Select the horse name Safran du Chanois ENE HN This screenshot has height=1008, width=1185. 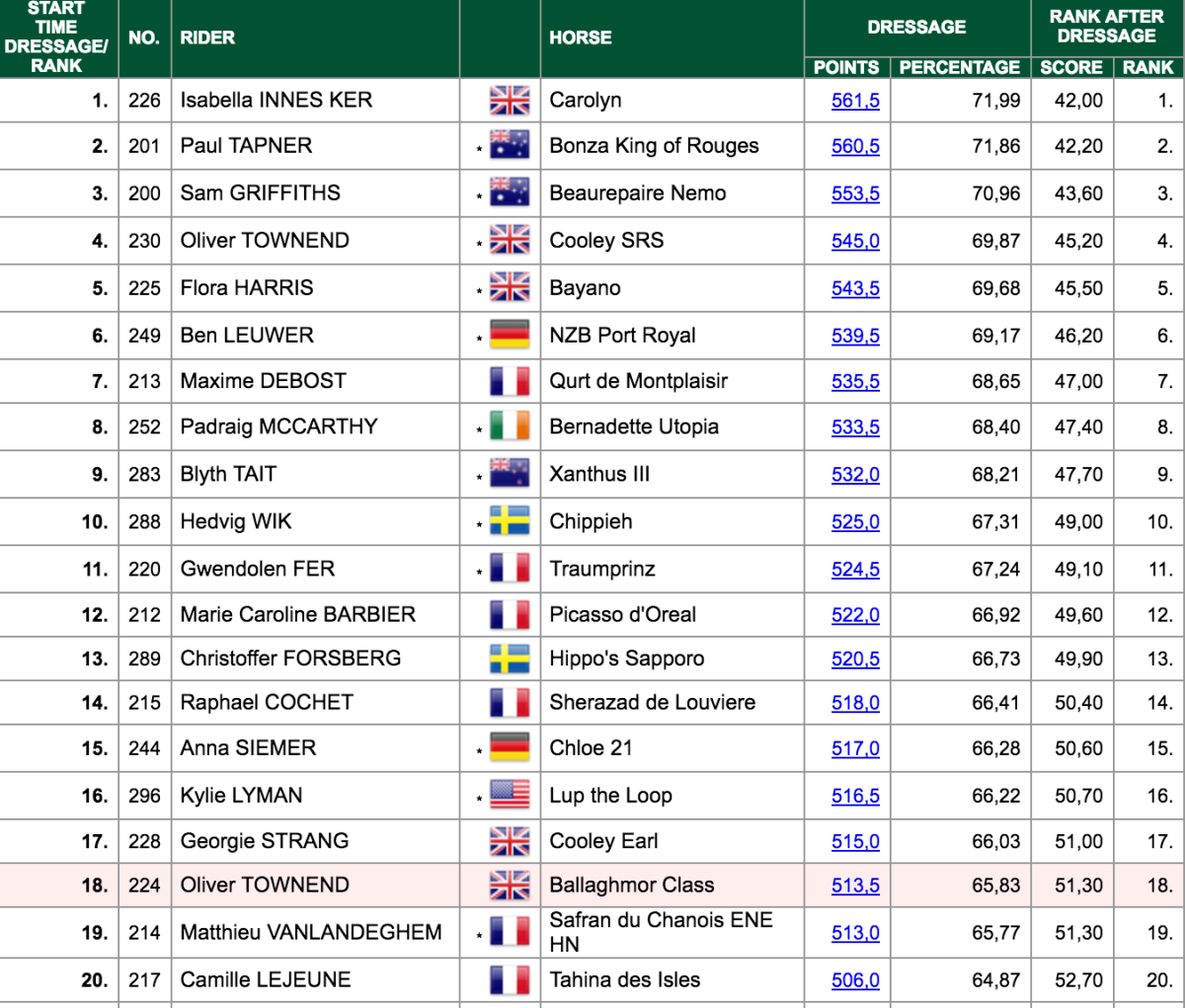click(662, 932)
